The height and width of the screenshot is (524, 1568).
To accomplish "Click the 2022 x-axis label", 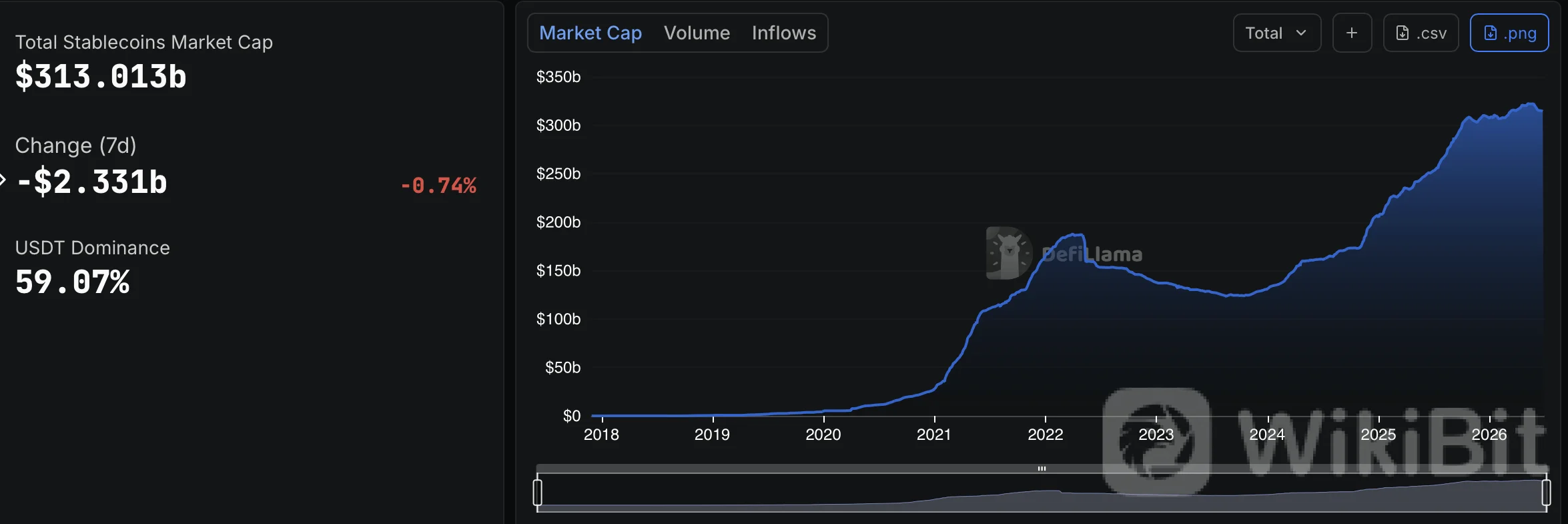I will (1046, 435).
